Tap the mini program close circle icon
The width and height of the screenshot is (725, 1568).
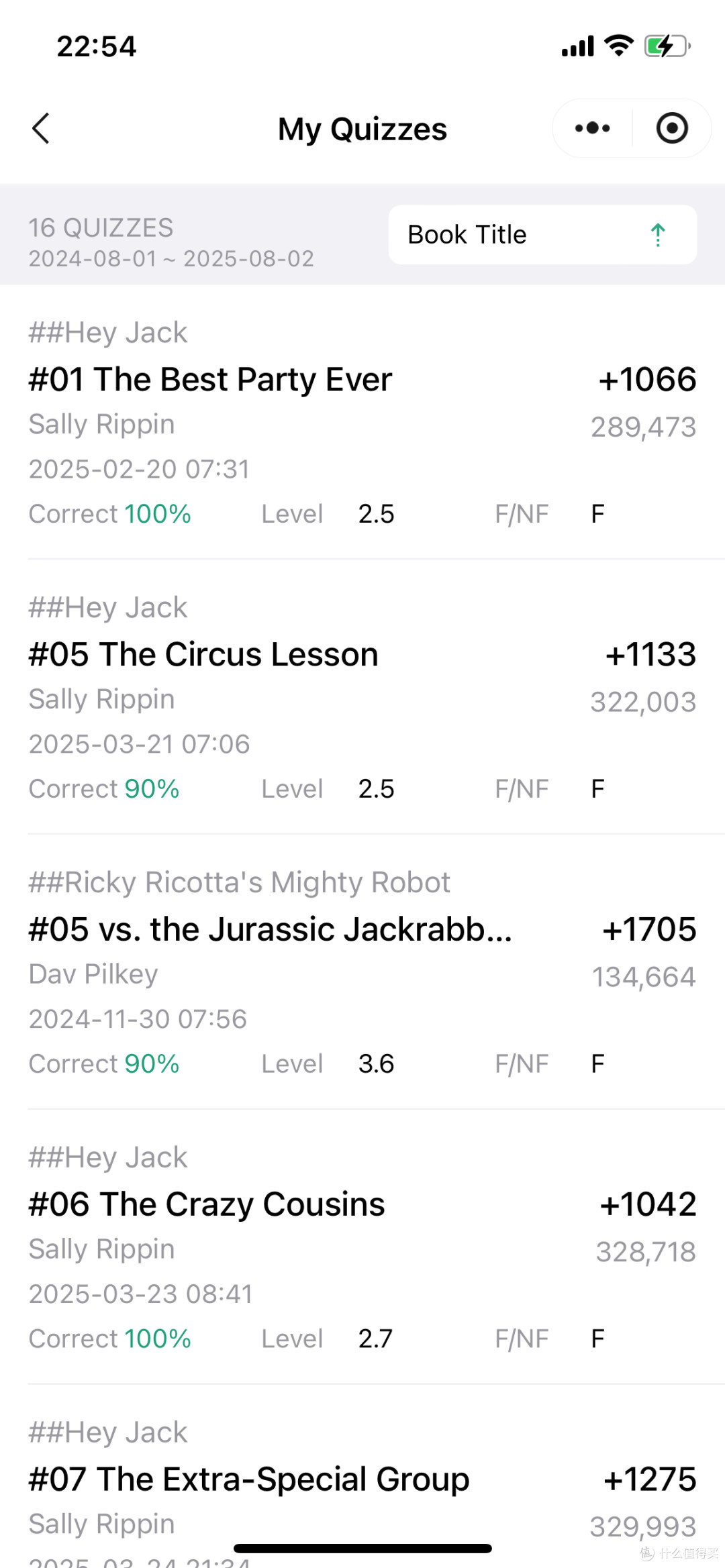[x=672, y=128]
